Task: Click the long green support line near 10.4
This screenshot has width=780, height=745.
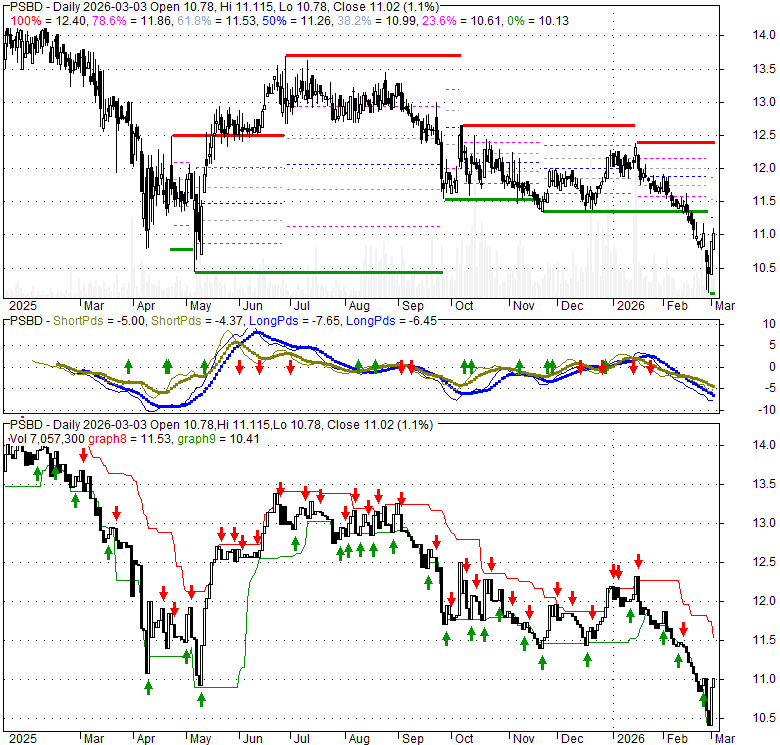Action: pos(318,272)
